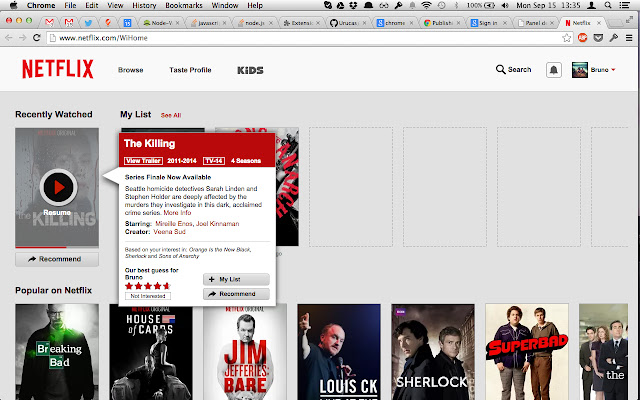Click the Google Drive menu bar icon
The image size is (640, 400).
pos(340,5)
